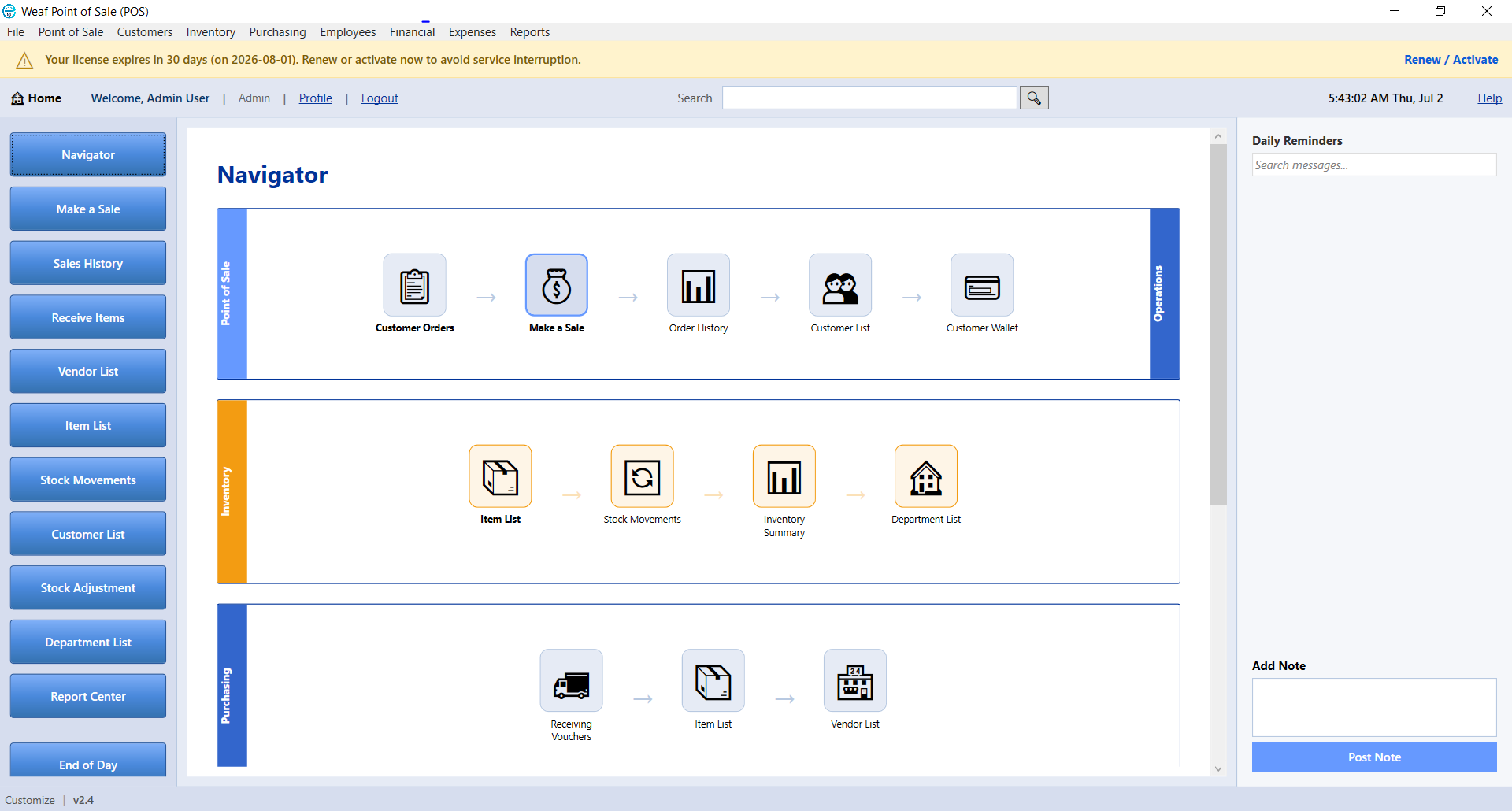Viewport: 1512px width, 811px height.
Task: Open the Department List house icon
Action: pos(925,476)
